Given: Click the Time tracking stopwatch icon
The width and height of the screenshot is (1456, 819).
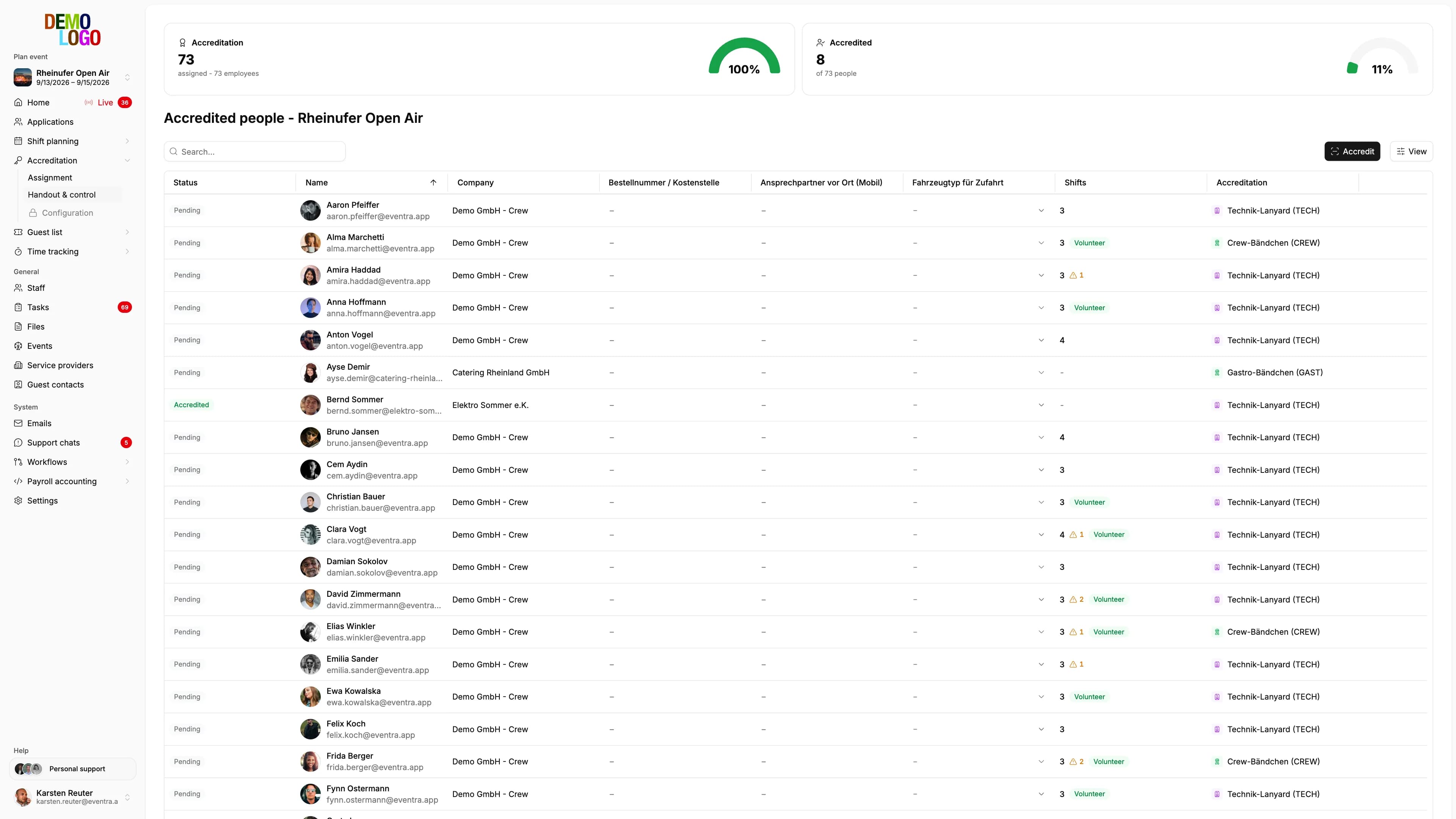Looking at the screenshot, I should click(18, 251).
